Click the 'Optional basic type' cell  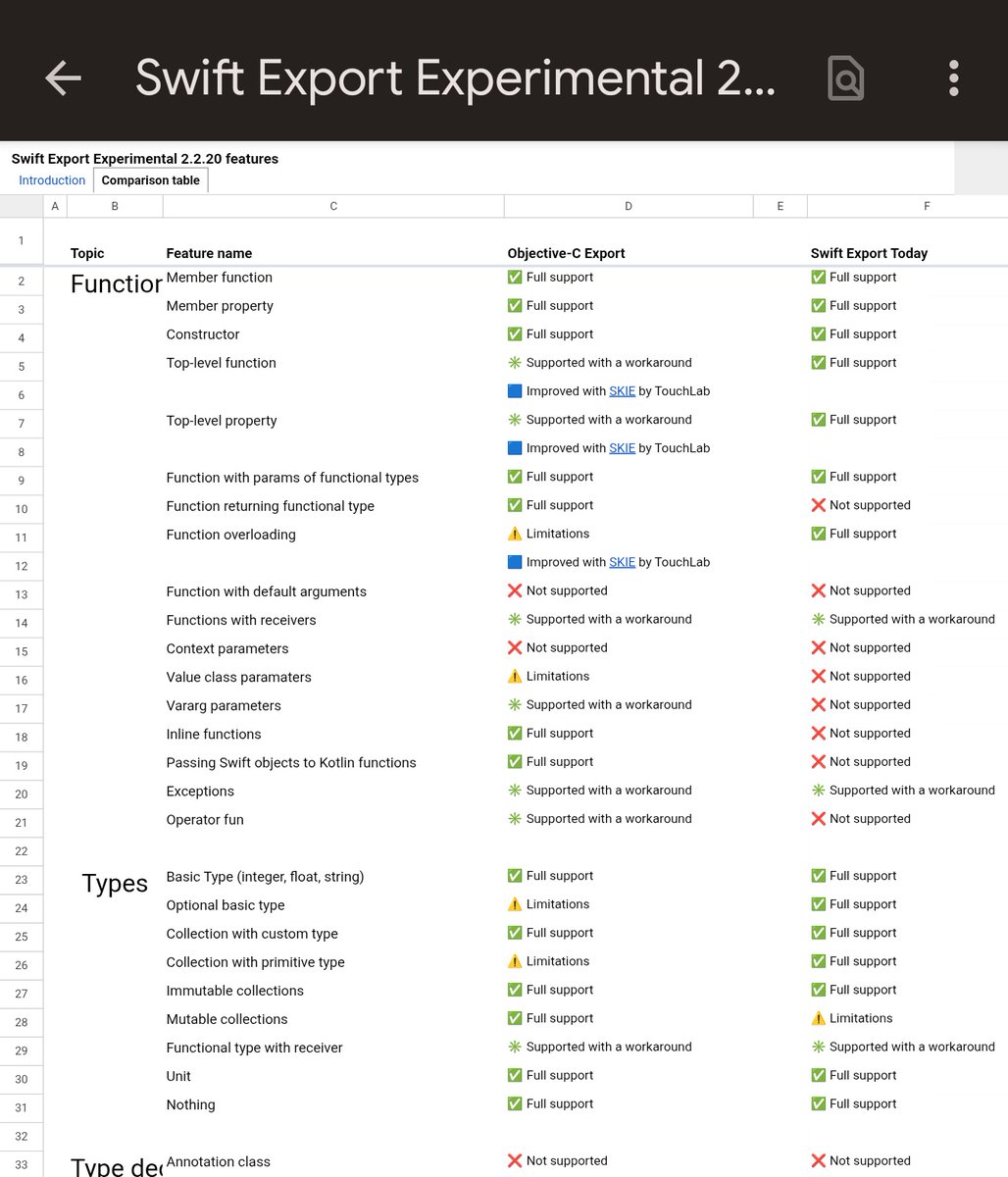point(226,905)
